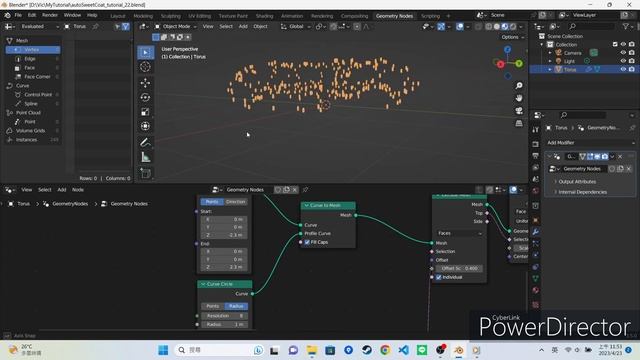Viewport: 640px width, 360px height.
Task: Click the green Y axis gizmo ball
Action: pos(519,64)
